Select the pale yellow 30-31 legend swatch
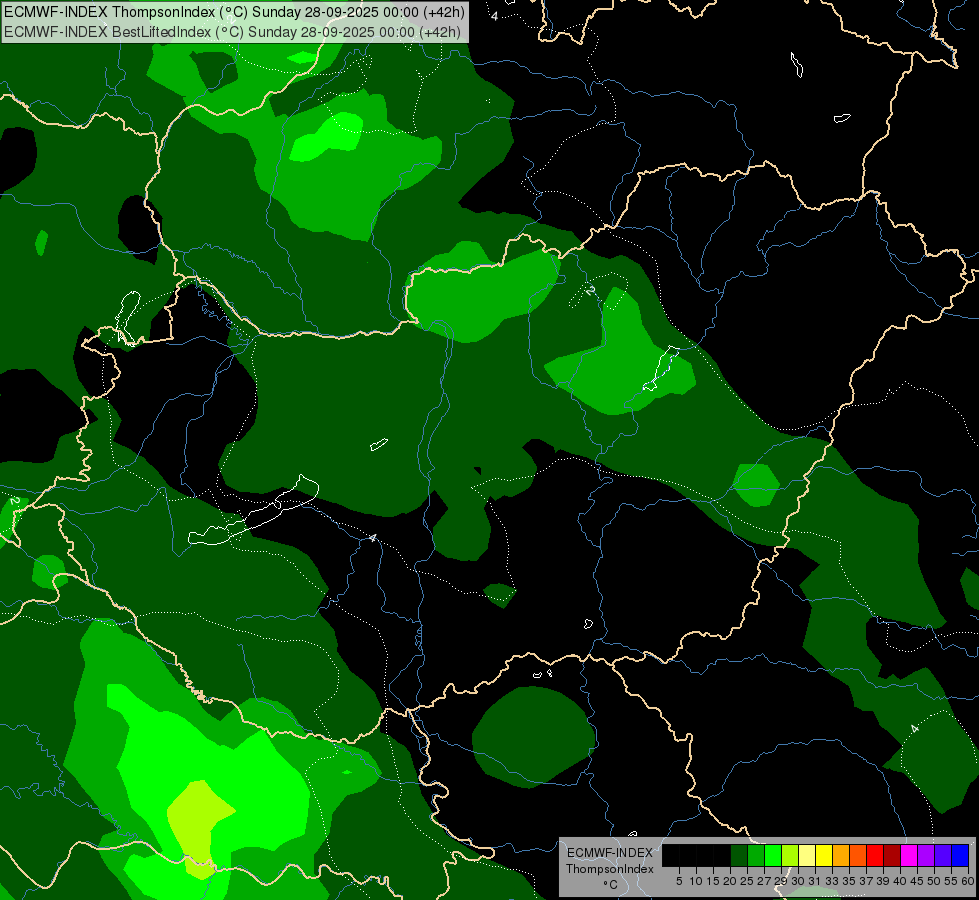This screenshot has height=900, width=979. pos(806,855)
